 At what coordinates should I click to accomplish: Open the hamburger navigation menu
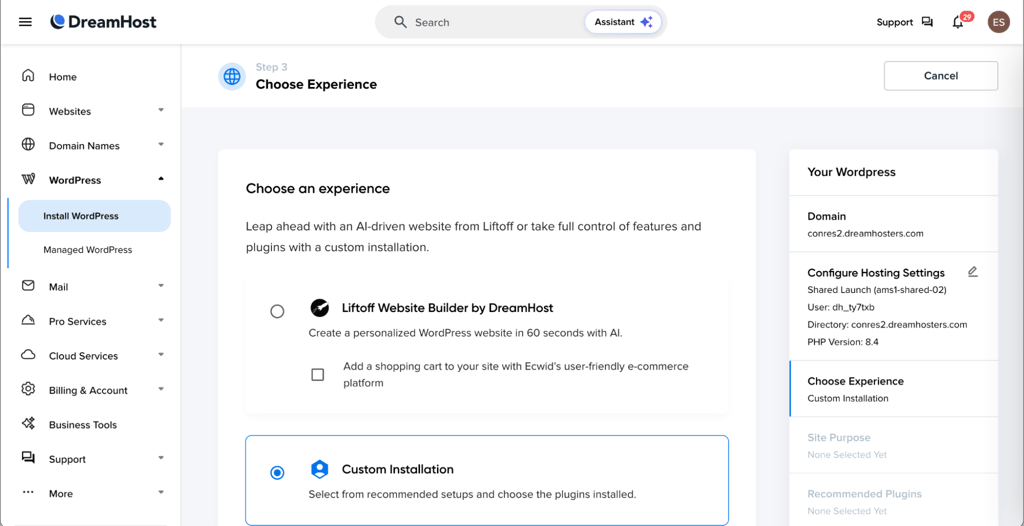(x=25, y=22)
